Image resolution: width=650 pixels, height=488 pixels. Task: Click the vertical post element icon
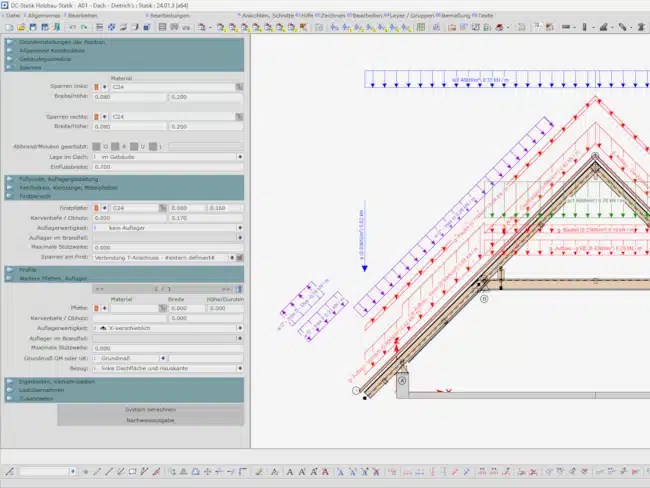(x=585, y=27)
